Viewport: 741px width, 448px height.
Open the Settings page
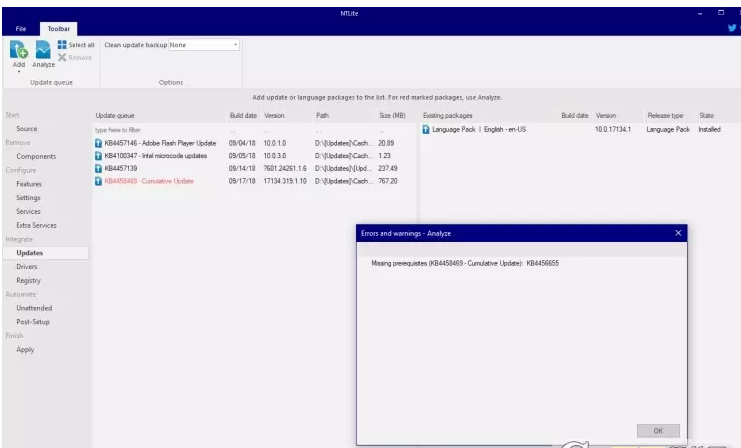point(28,198)
